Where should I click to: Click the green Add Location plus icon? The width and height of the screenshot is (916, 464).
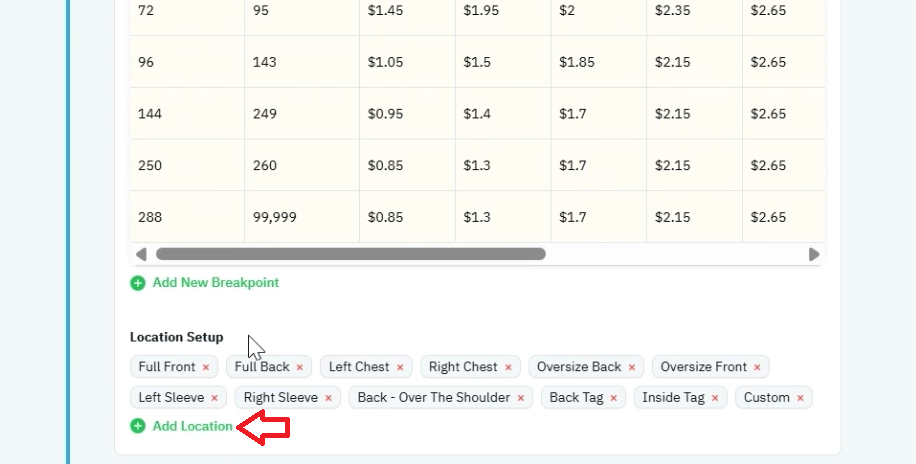click(138, 426)
